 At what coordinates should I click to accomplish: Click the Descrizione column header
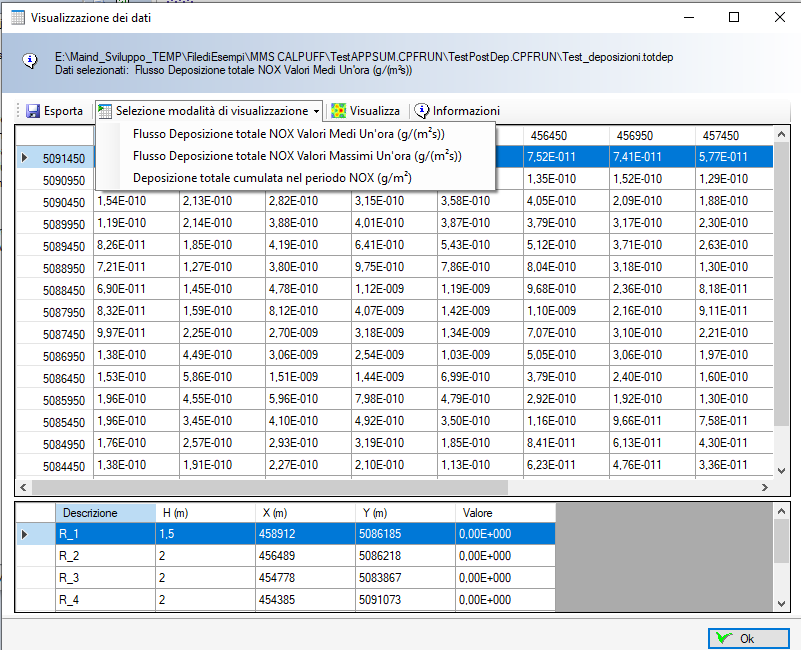coord(90,513)
